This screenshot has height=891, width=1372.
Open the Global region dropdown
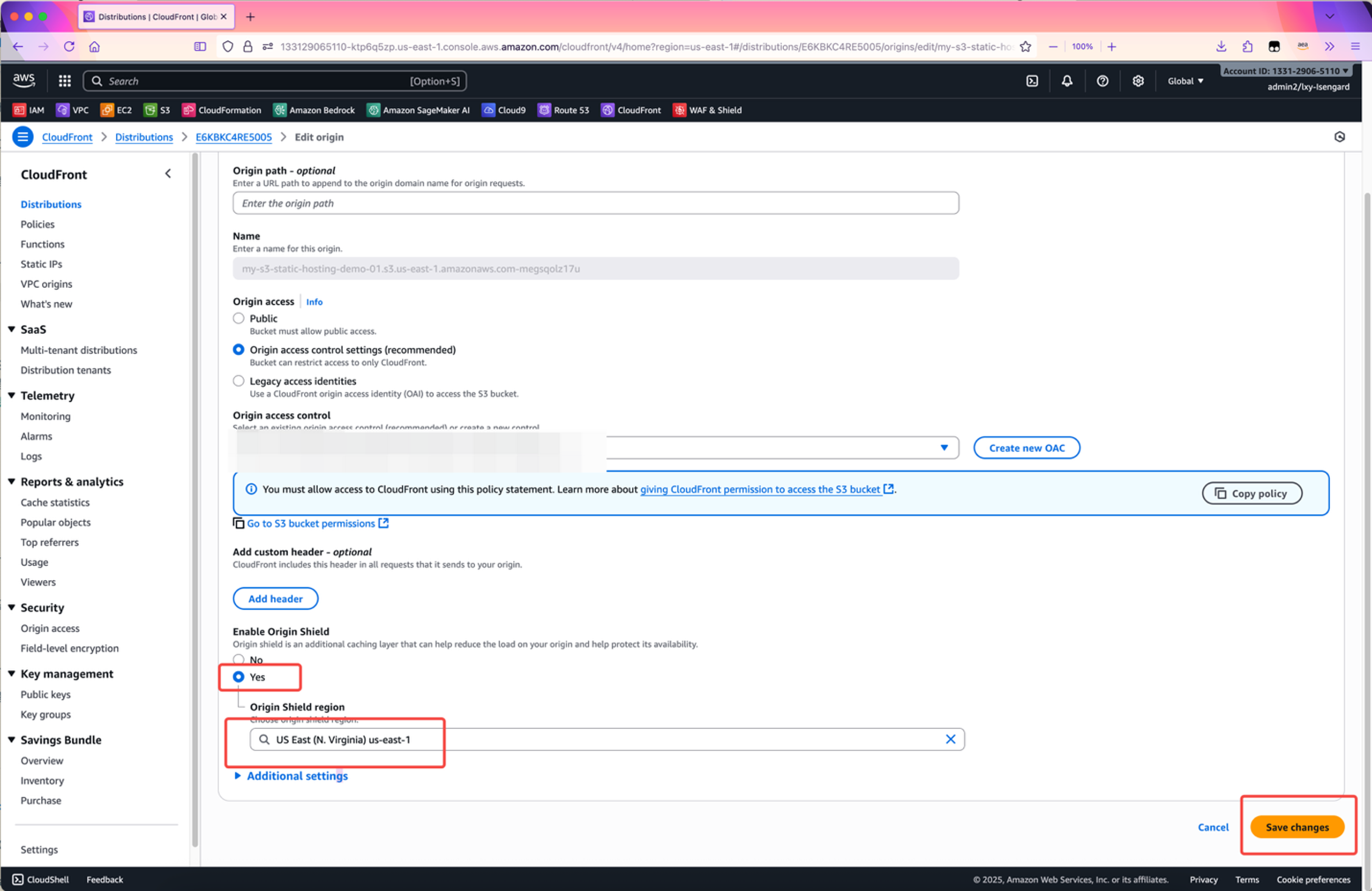pos(1185,81)
